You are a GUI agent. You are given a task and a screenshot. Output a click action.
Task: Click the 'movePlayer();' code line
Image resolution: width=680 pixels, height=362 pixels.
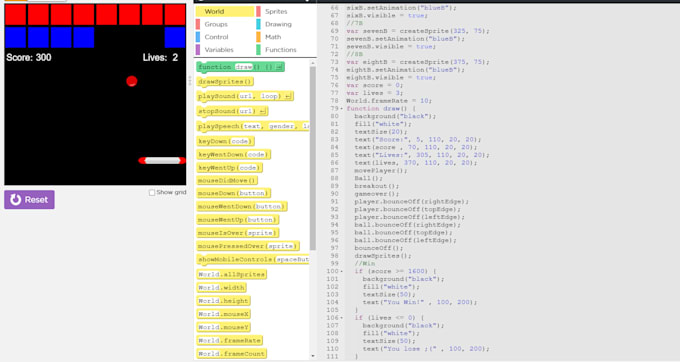pyautogui.click(x=381, y=171)
